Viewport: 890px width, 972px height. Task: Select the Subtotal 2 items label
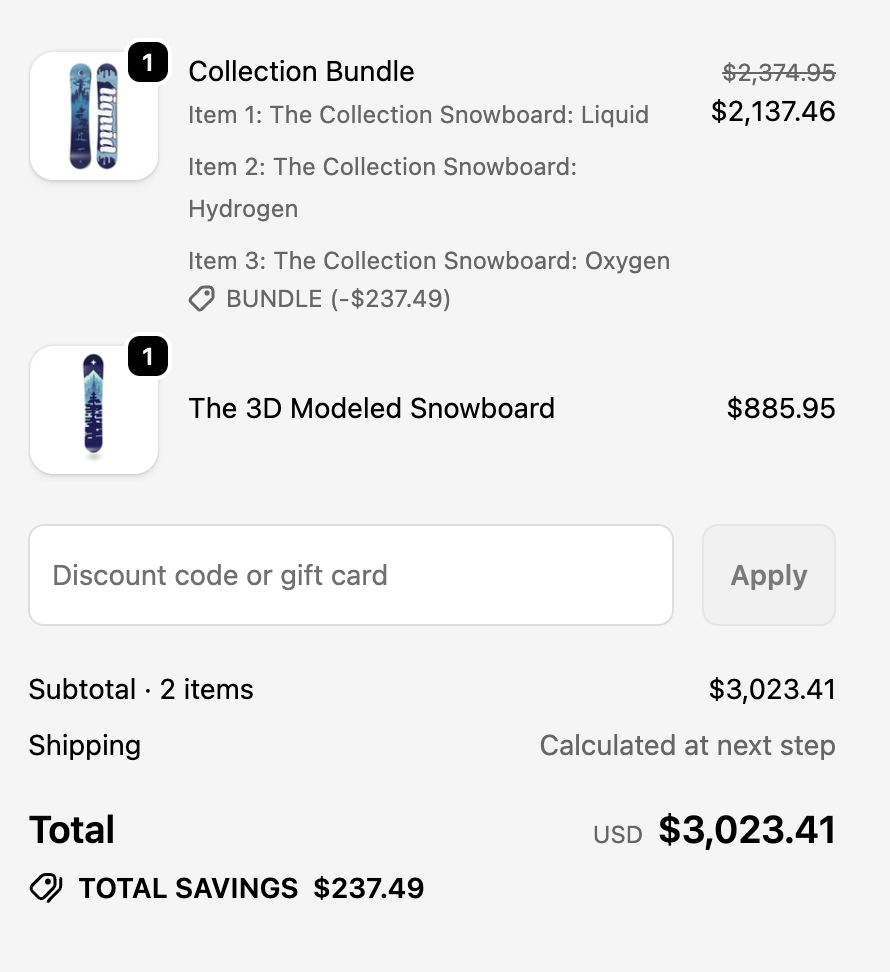click(x=141, y=689)
